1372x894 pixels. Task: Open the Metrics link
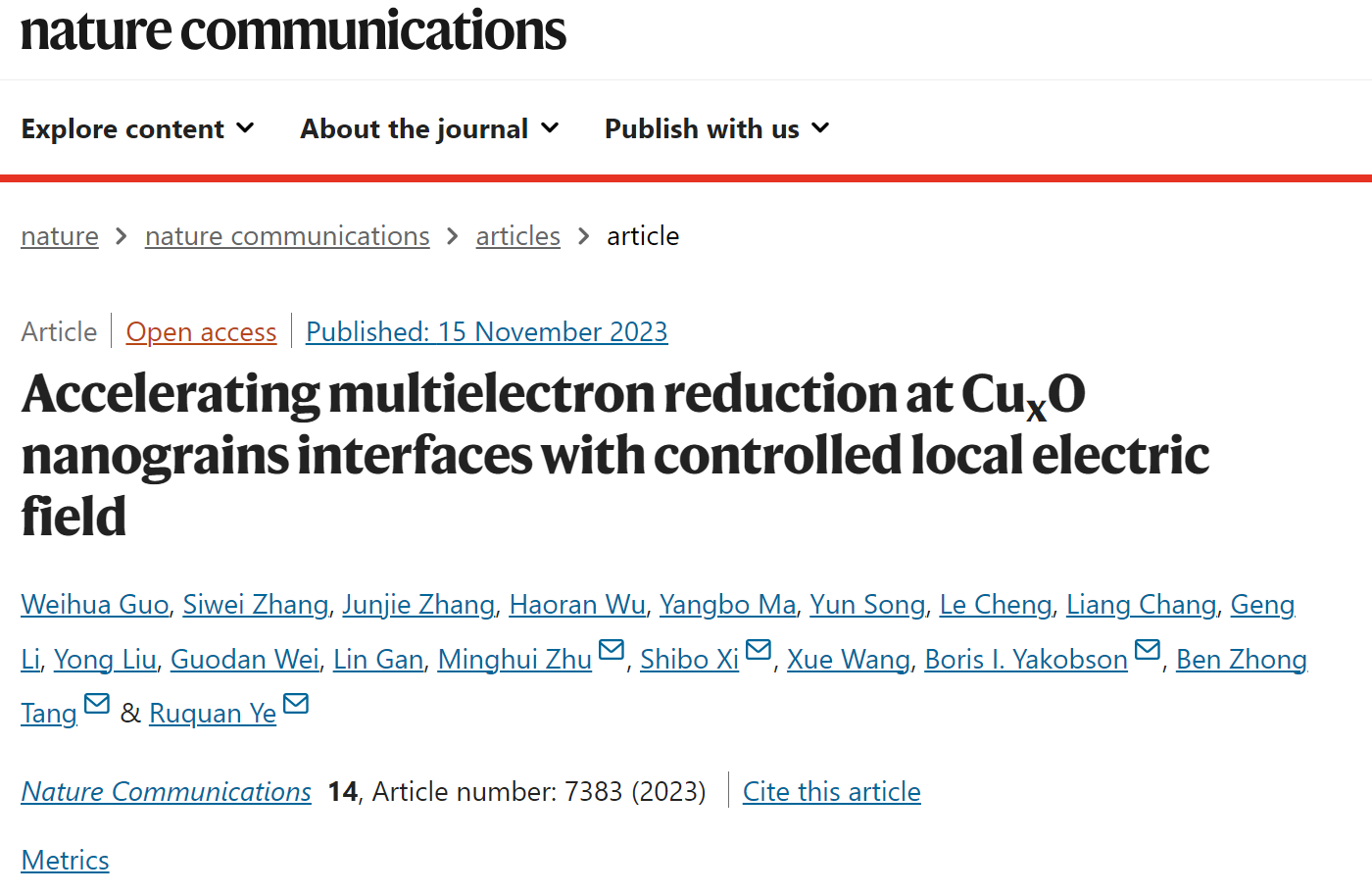(65, 861)
